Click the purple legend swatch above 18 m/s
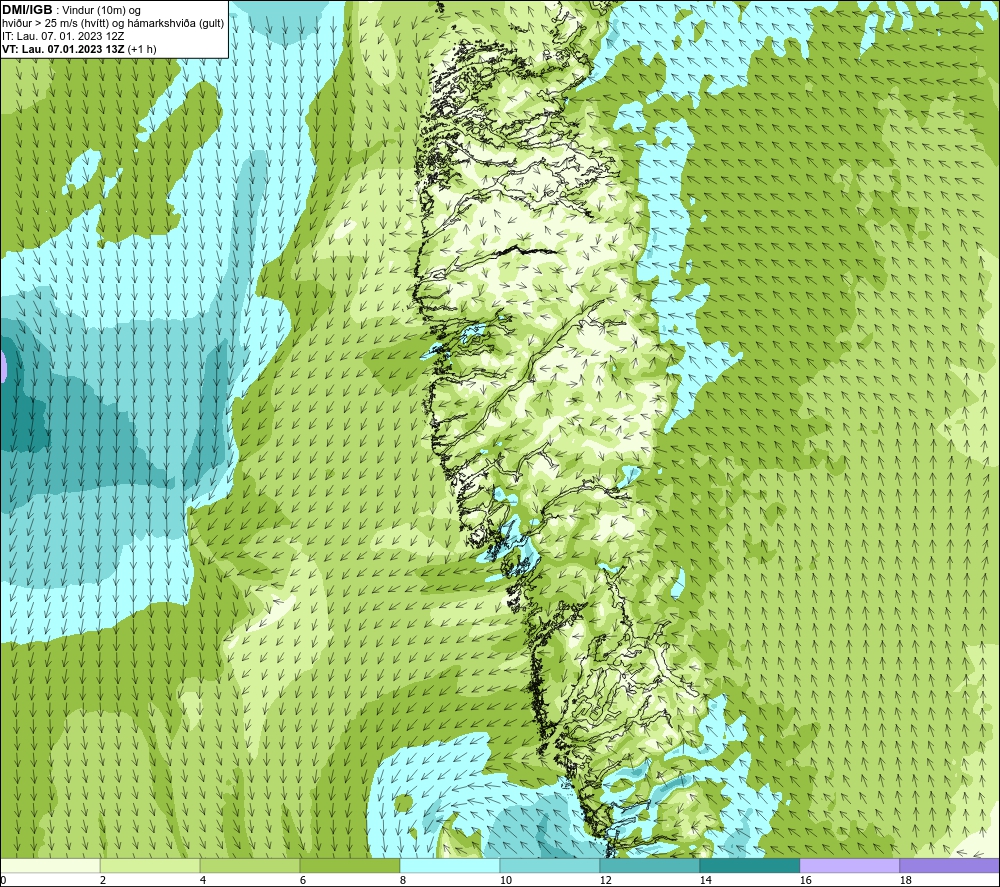The width and height of the screenshot is (1000, 887). point(949,865)
